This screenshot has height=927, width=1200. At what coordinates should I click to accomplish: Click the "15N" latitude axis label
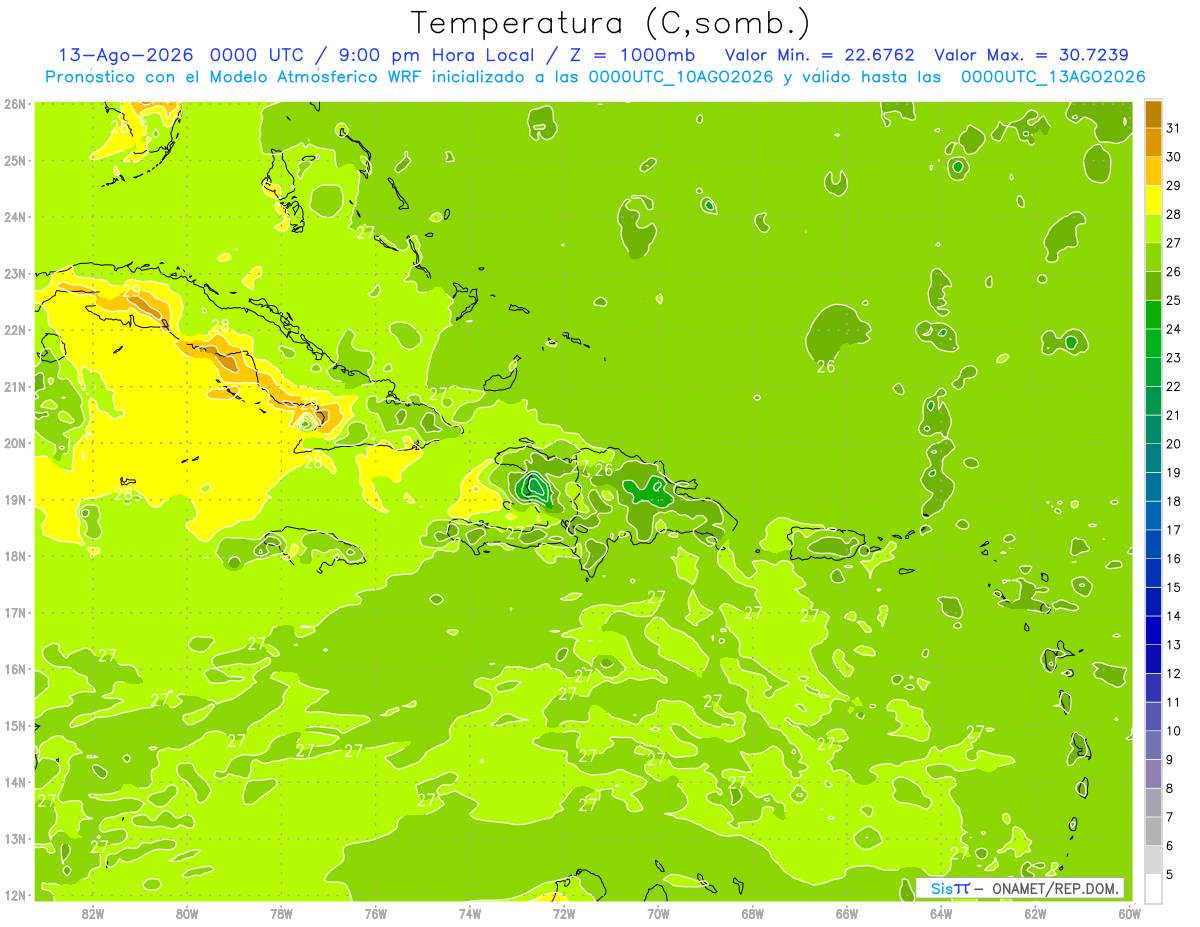[x=15, y=726]
